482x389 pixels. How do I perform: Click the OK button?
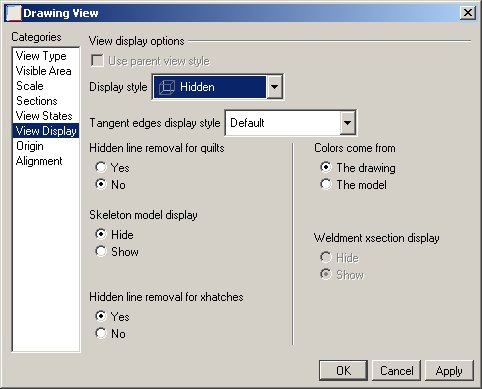coord(343,370)
